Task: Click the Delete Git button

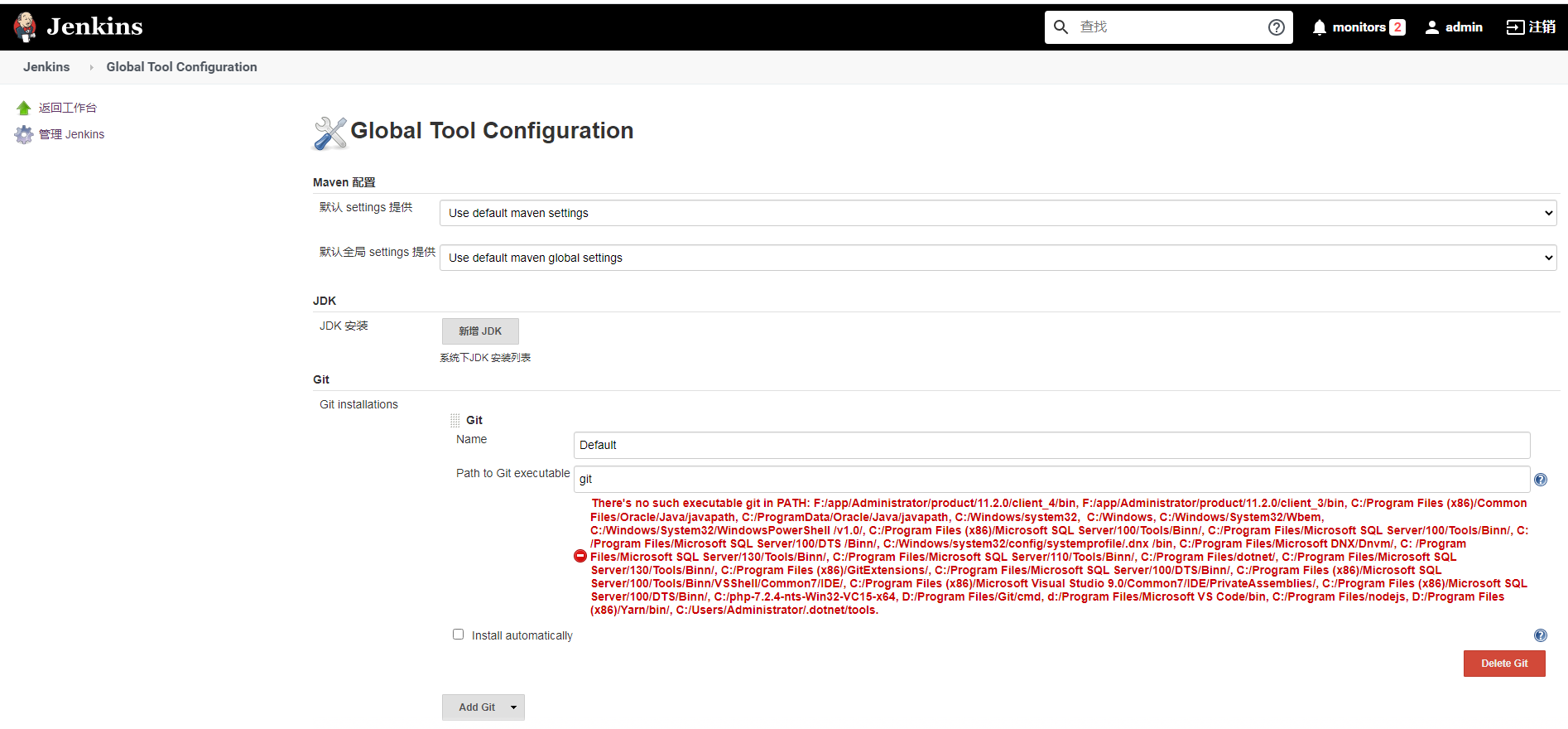Action: pos(1504,664)
